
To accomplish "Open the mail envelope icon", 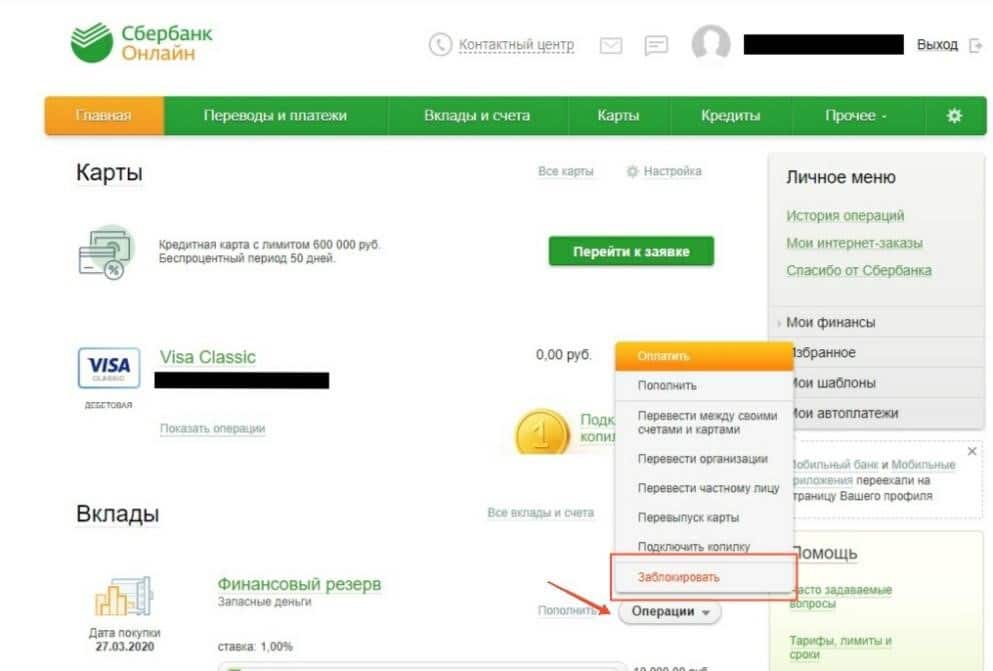I will (610, 46).
